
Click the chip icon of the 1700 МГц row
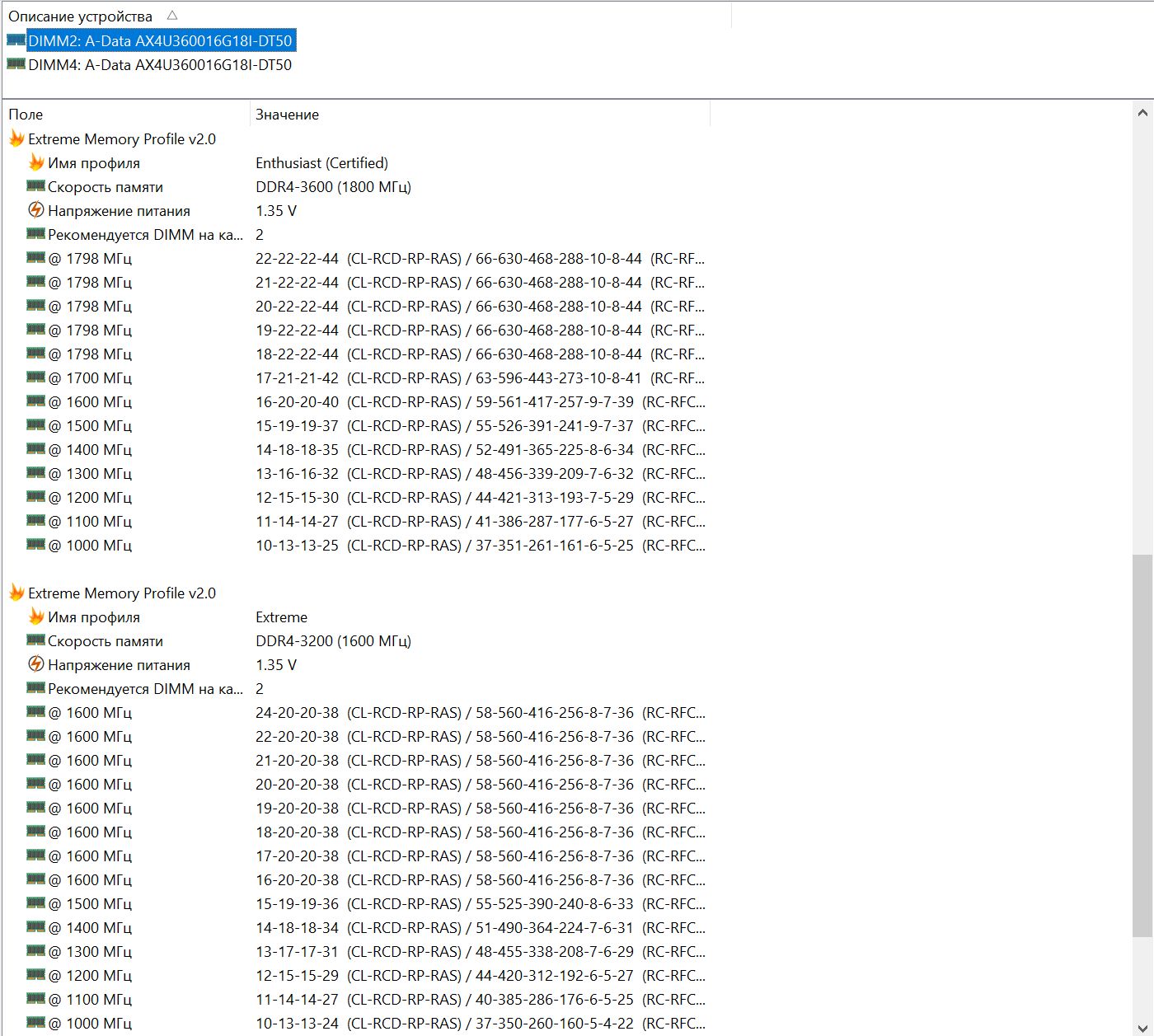click(36, 377)
